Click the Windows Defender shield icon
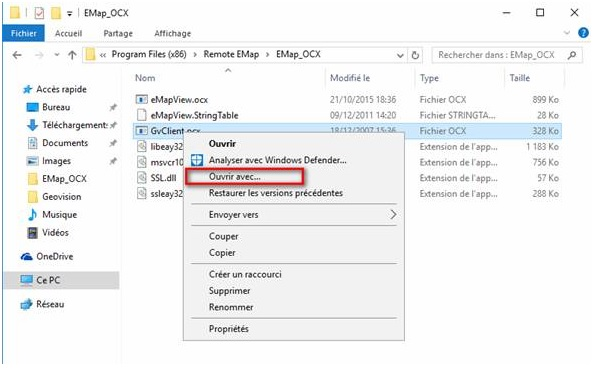 [197, 160]
